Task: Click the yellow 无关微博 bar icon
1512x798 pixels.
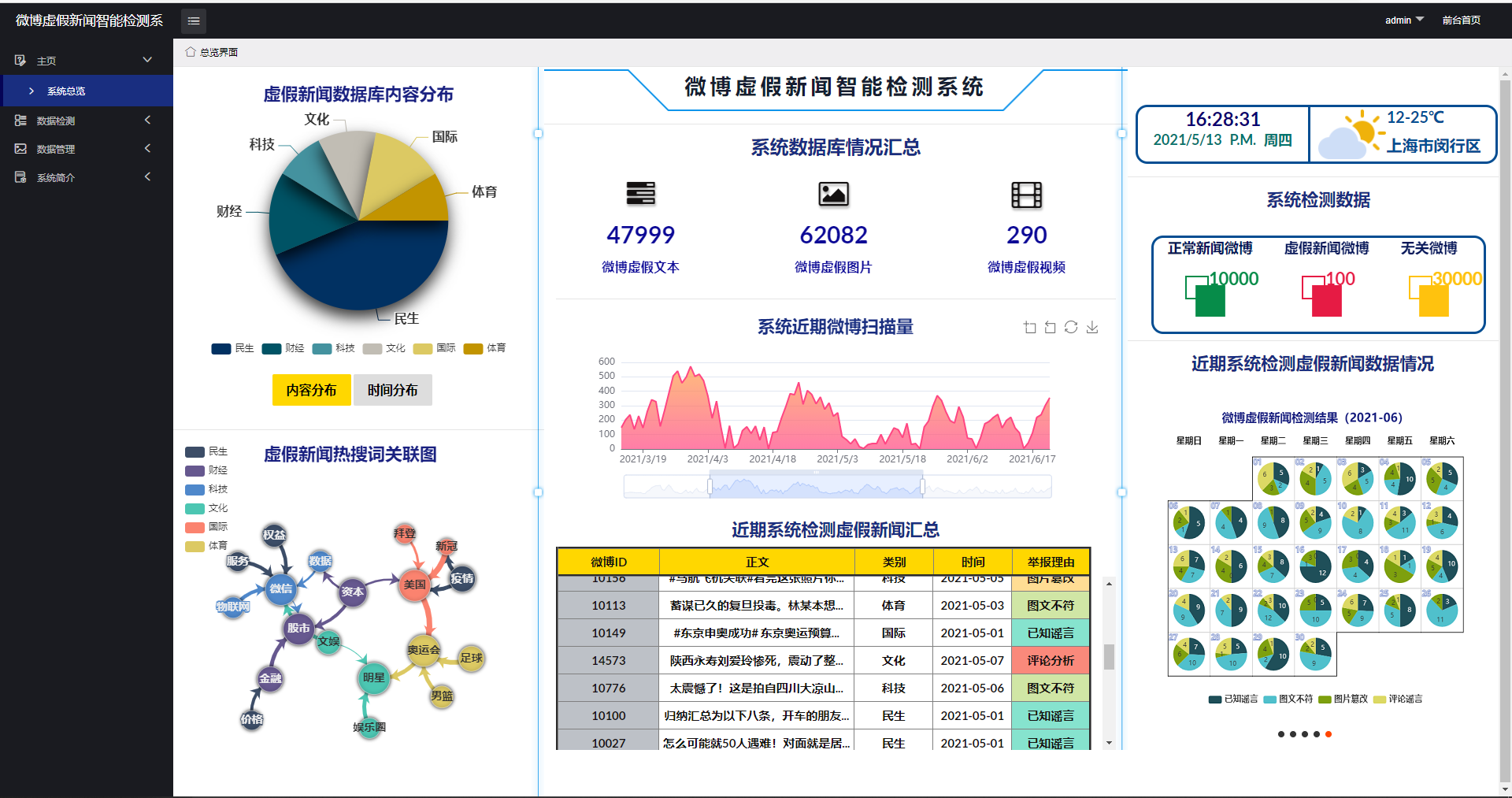Action: pos(1429,296)
